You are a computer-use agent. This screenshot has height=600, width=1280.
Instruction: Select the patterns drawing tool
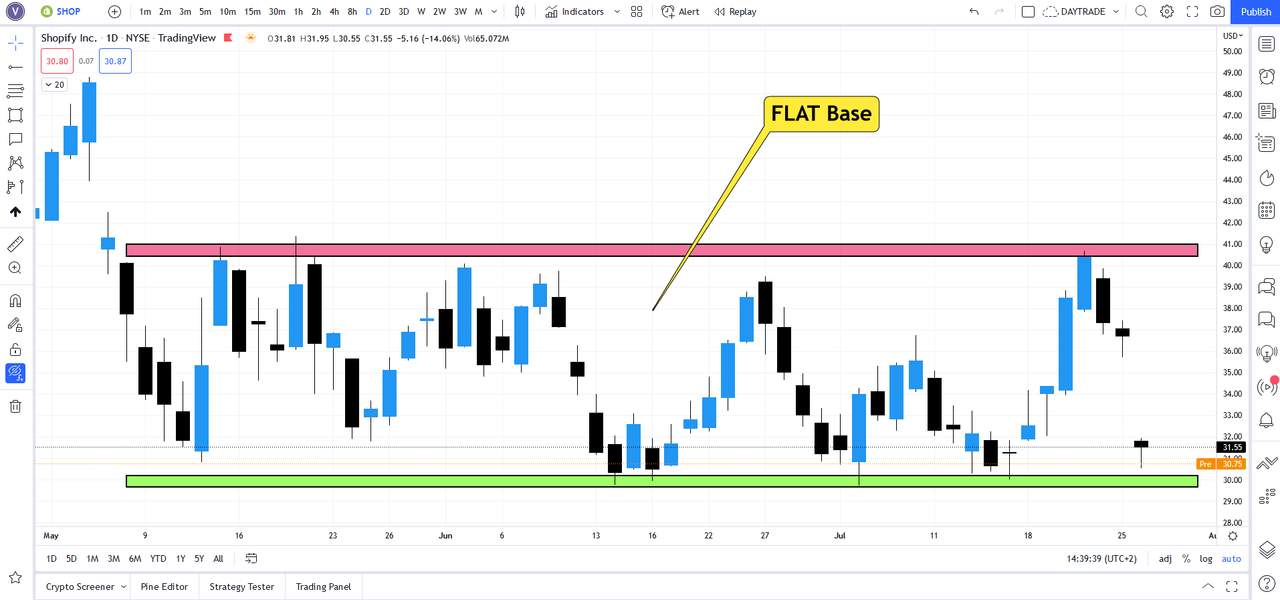pos(15,162)
